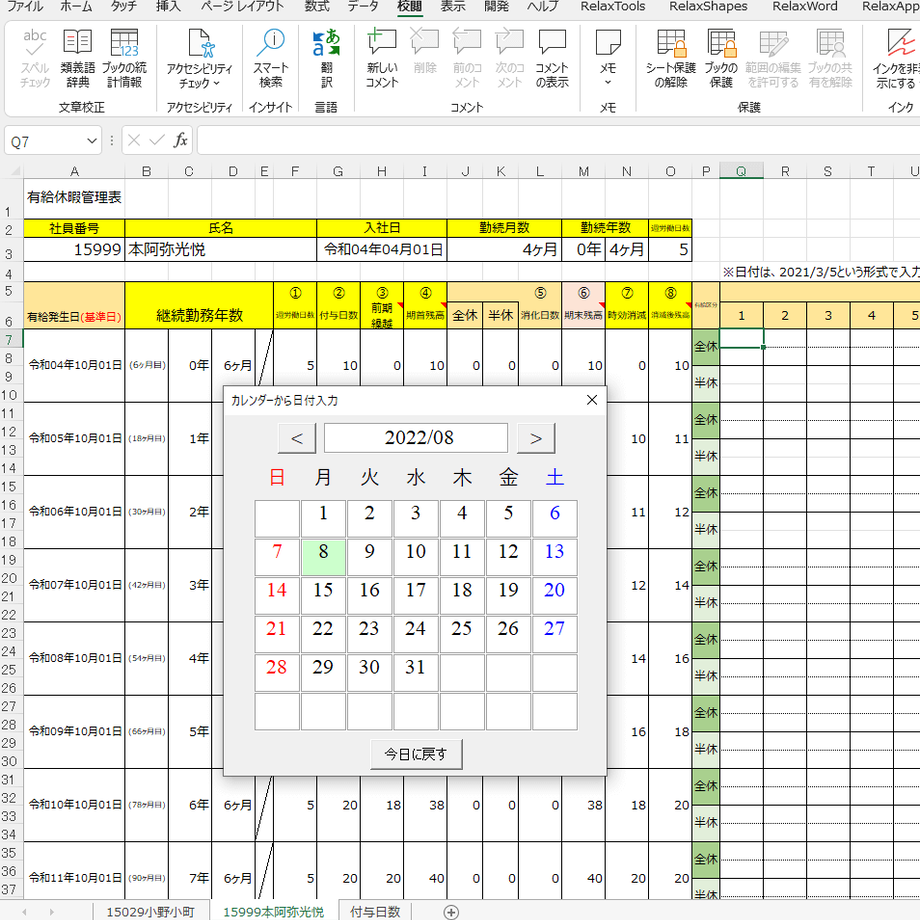
Task: Click the 有給休暇管理表 title cell
Action: tap(74, 198)
